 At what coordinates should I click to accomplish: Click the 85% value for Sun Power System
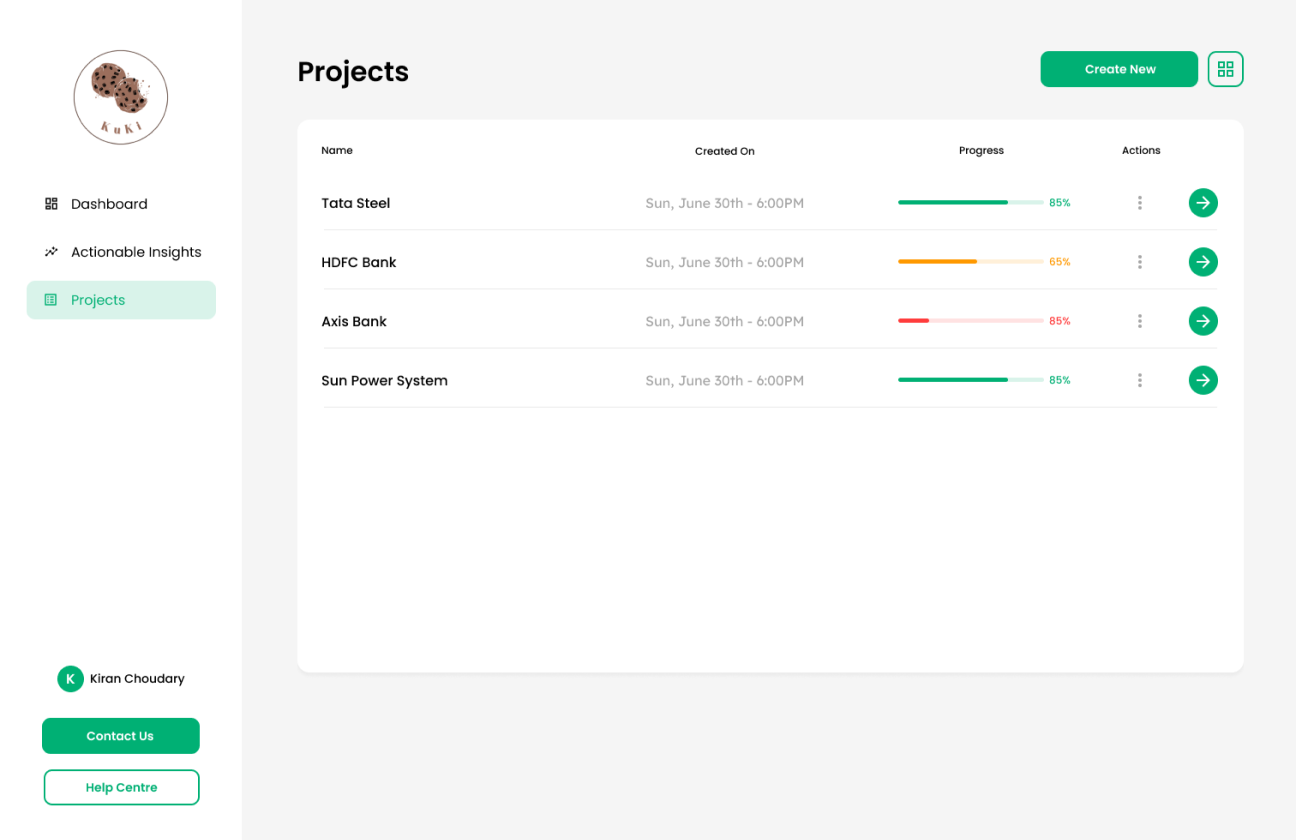point(1060,380)
